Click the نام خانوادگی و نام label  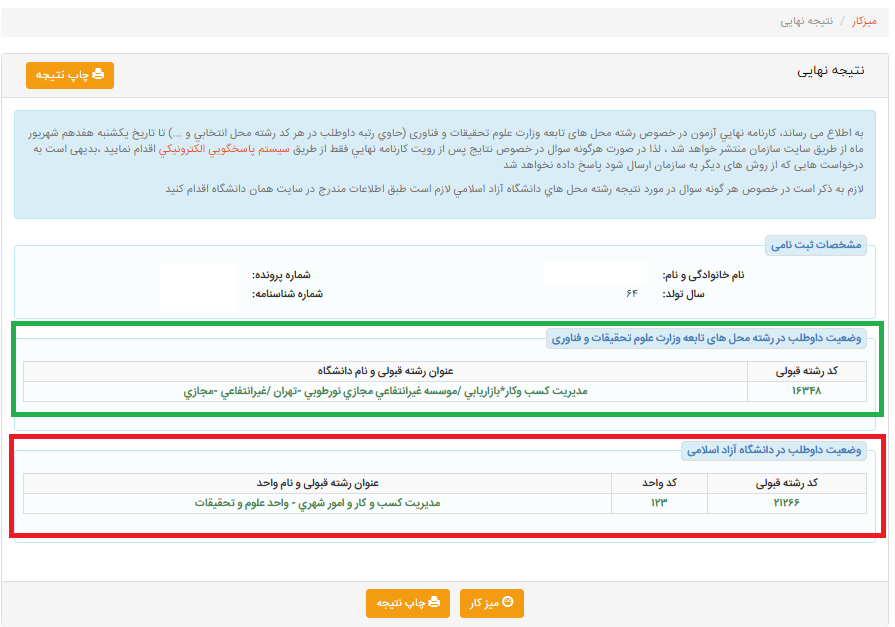(x=703, y=275)
